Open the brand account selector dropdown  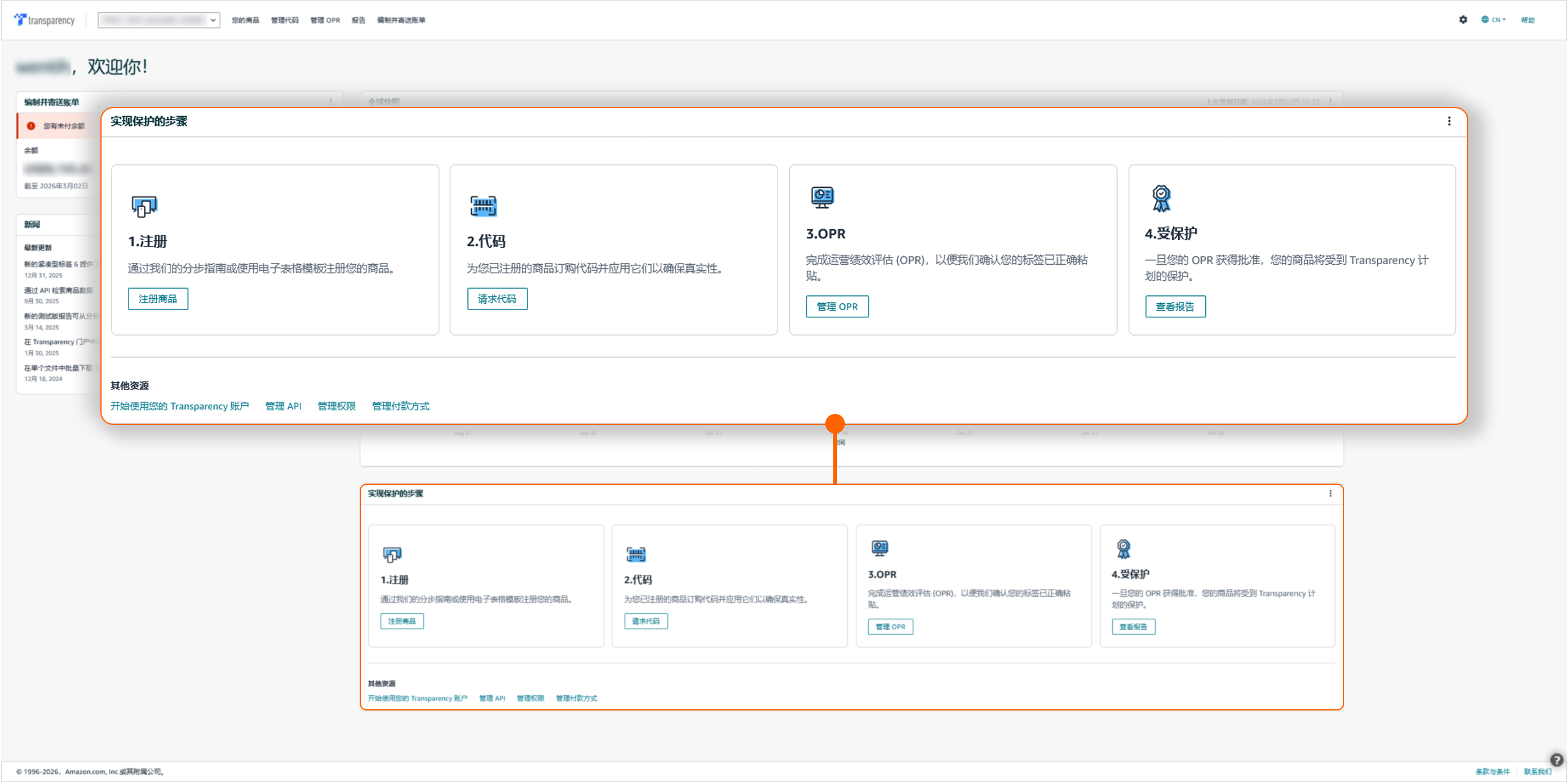(158, 20)
